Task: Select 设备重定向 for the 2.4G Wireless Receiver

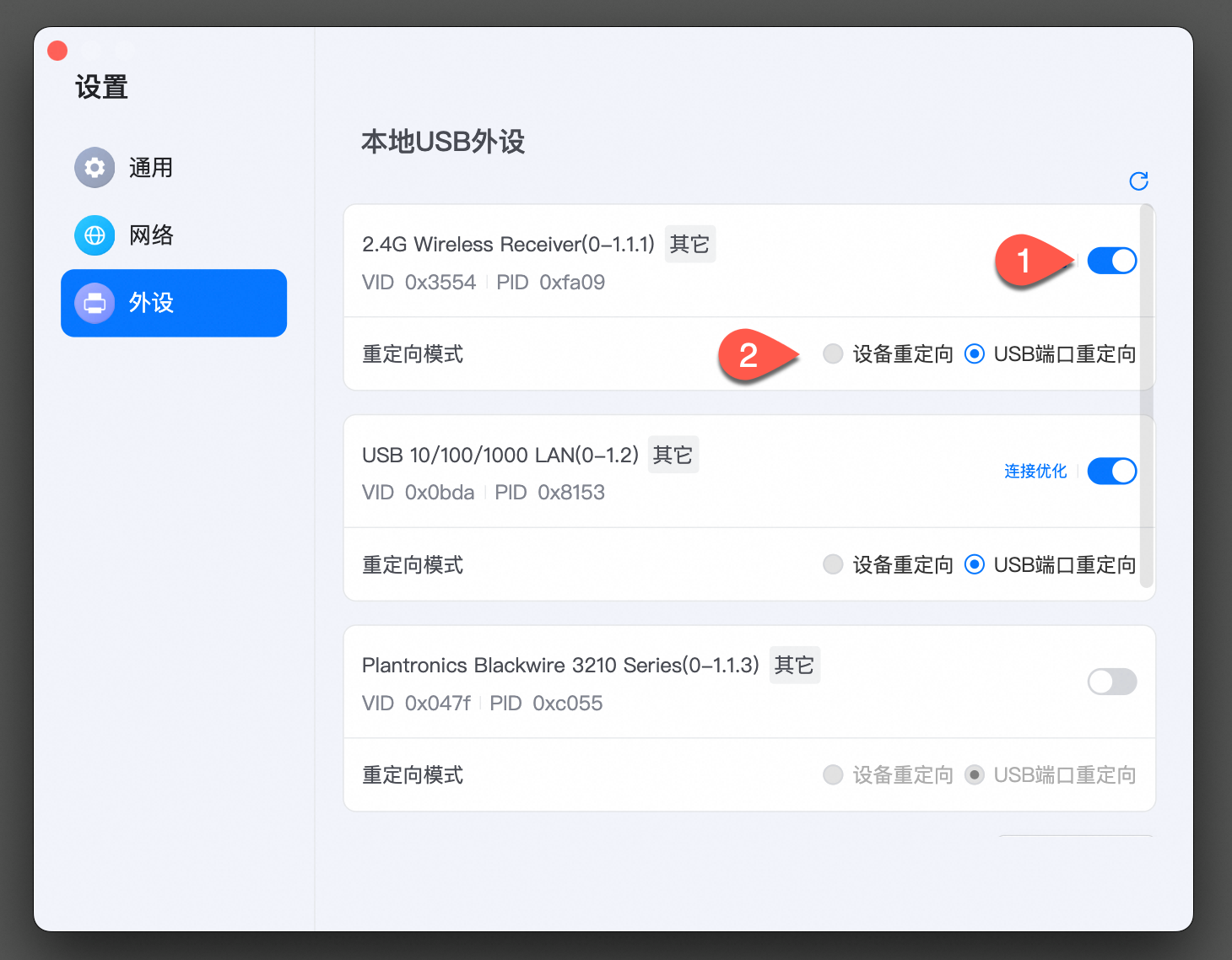Action: (833, 353)
